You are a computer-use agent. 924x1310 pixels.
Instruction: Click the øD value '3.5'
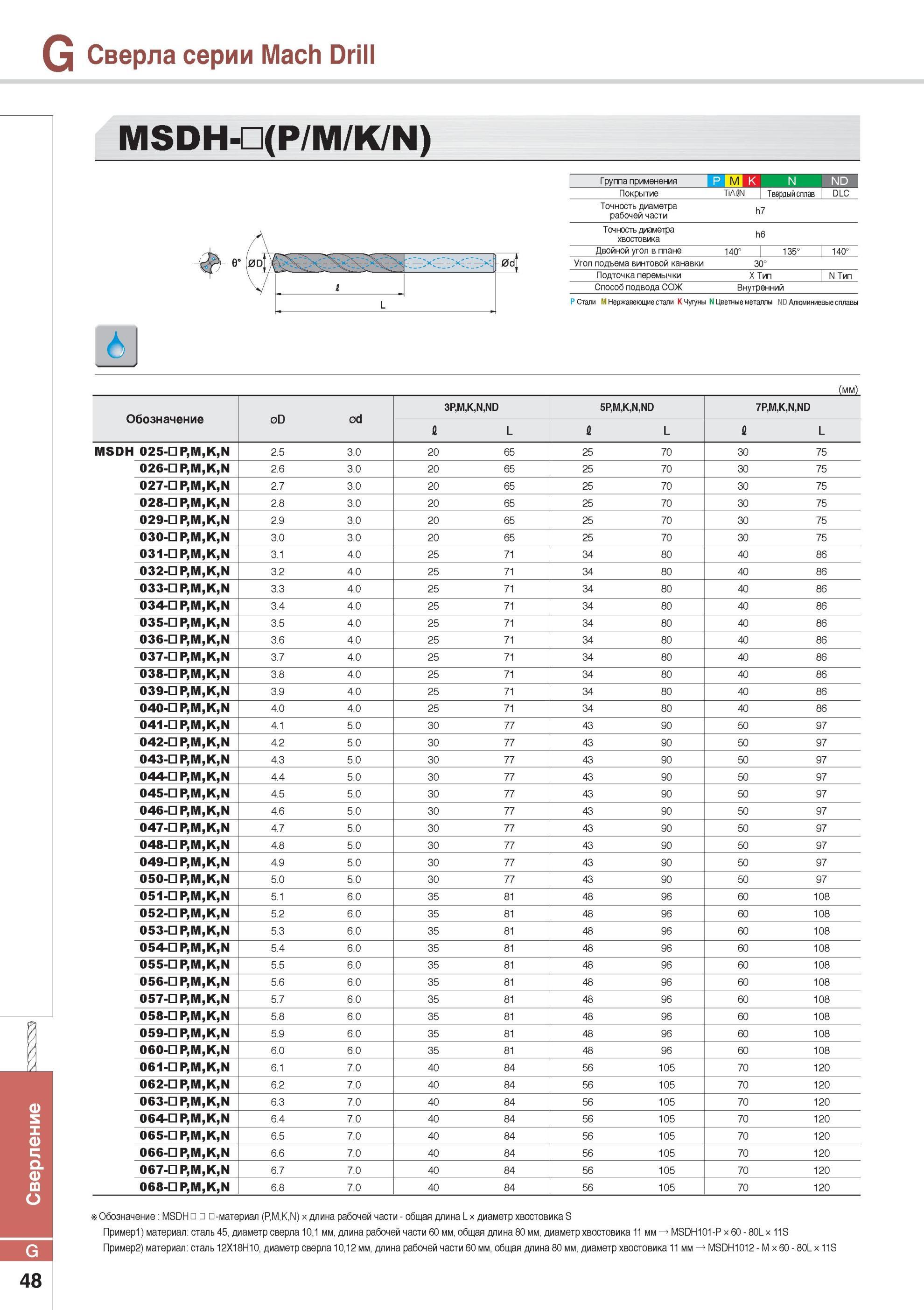coord(278,623)
